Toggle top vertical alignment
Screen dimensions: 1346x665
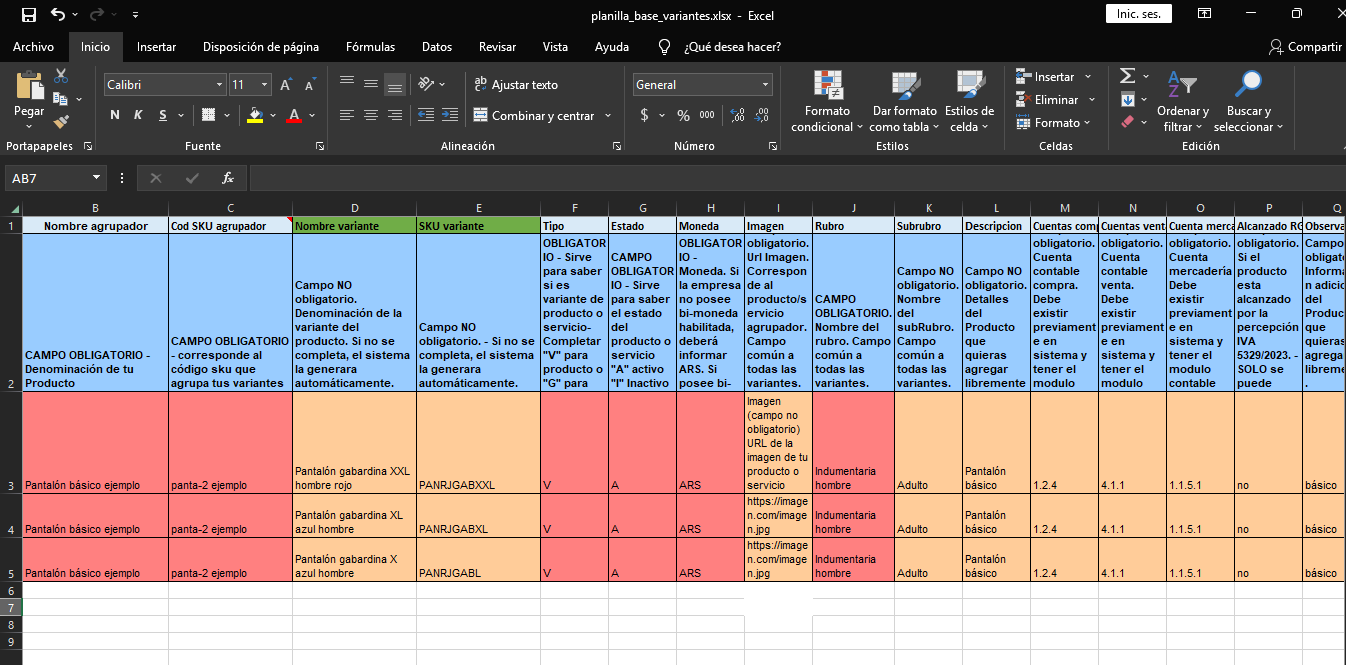tap(347, 84)
